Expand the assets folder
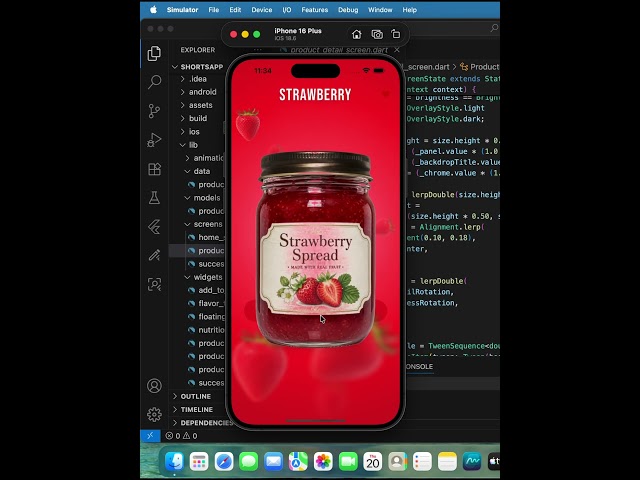Viewport: 640px width, 480px height. 198,105
